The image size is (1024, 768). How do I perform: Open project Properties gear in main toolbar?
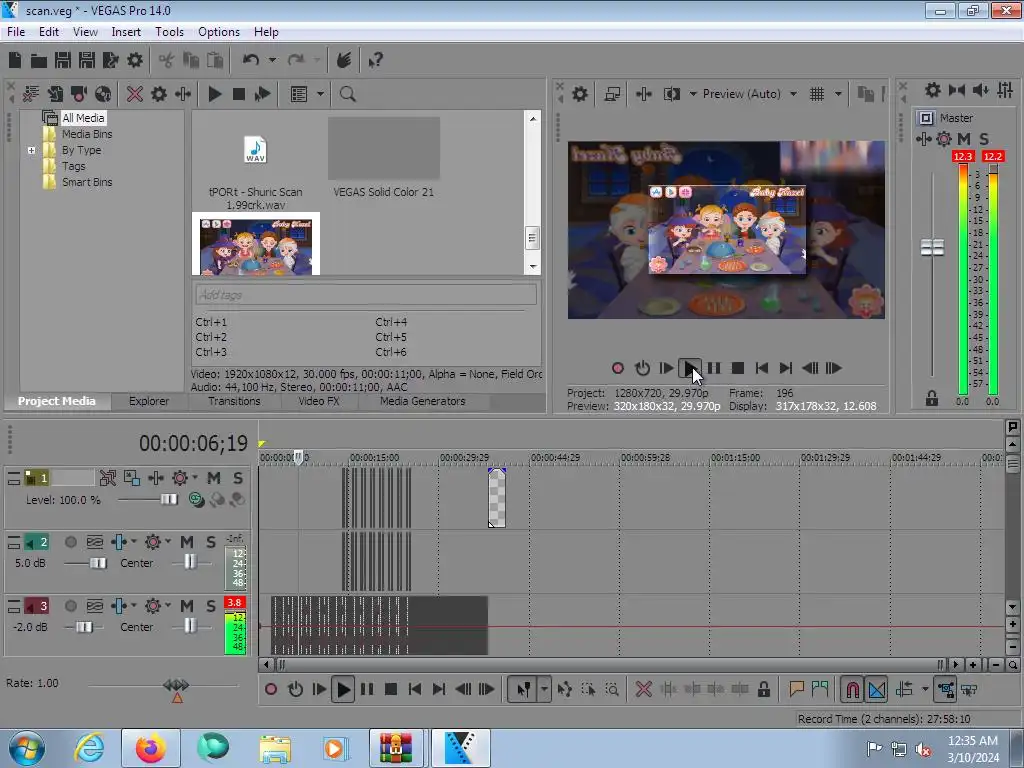pyautogui.click(x=135, y=61)
